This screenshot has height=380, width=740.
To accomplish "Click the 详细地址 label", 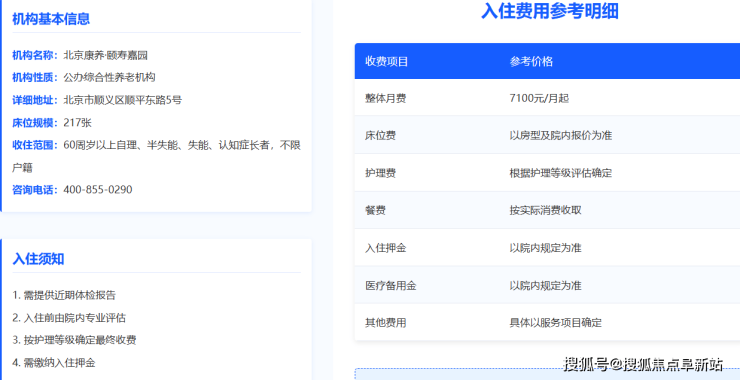I will click(34, 100).
